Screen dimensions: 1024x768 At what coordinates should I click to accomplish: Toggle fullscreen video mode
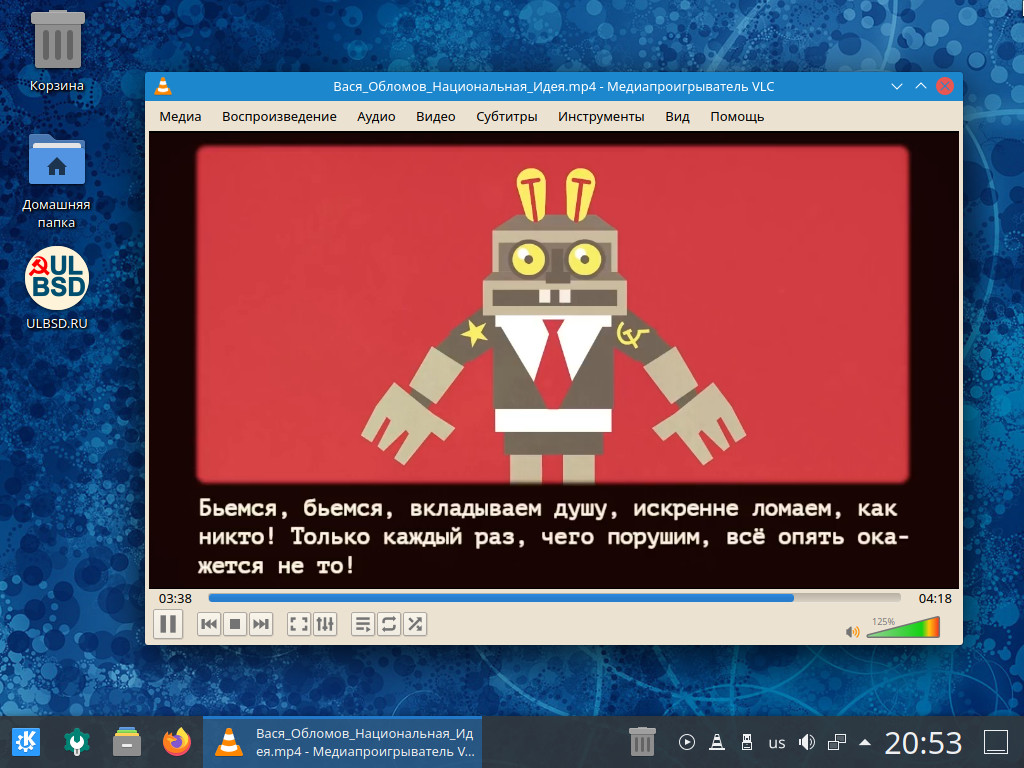point(299,625)
